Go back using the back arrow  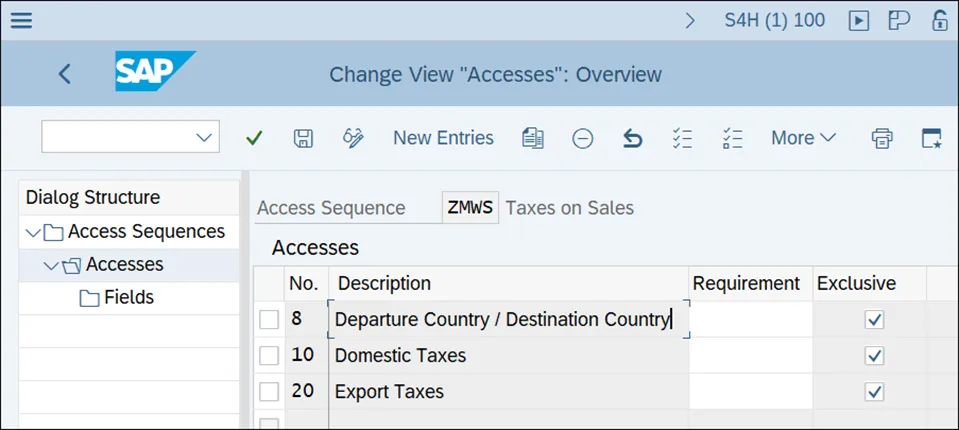click(65, 74)
